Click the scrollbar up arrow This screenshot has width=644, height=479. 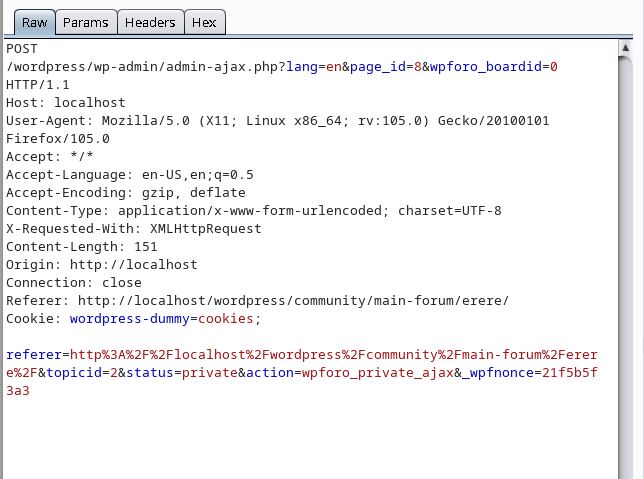coord(625,48)
